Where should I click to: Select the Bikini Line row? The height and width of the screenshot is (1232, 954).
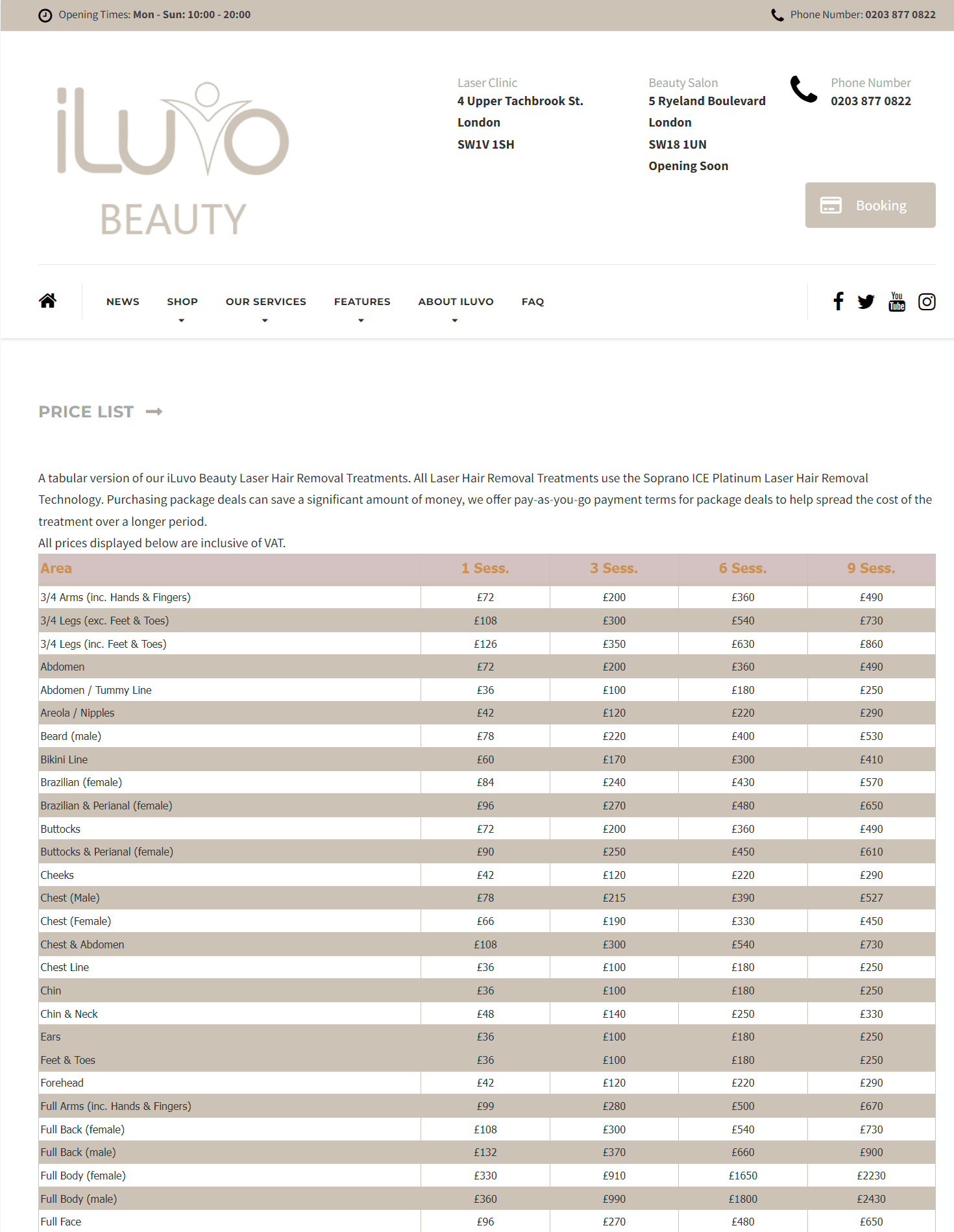(x=487, y=759)
